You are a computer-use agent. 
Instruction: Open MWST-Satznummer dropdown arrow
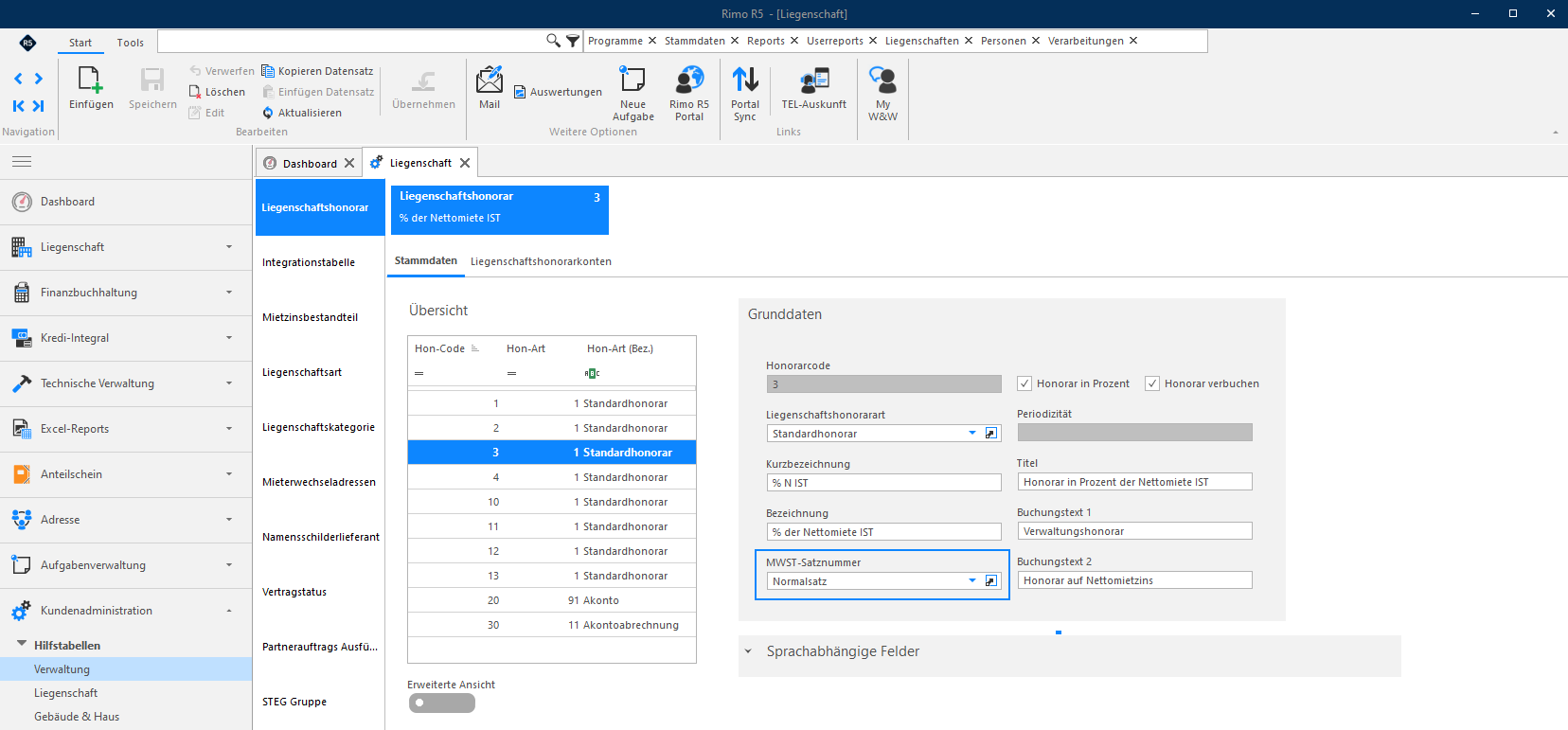point(972,581)
